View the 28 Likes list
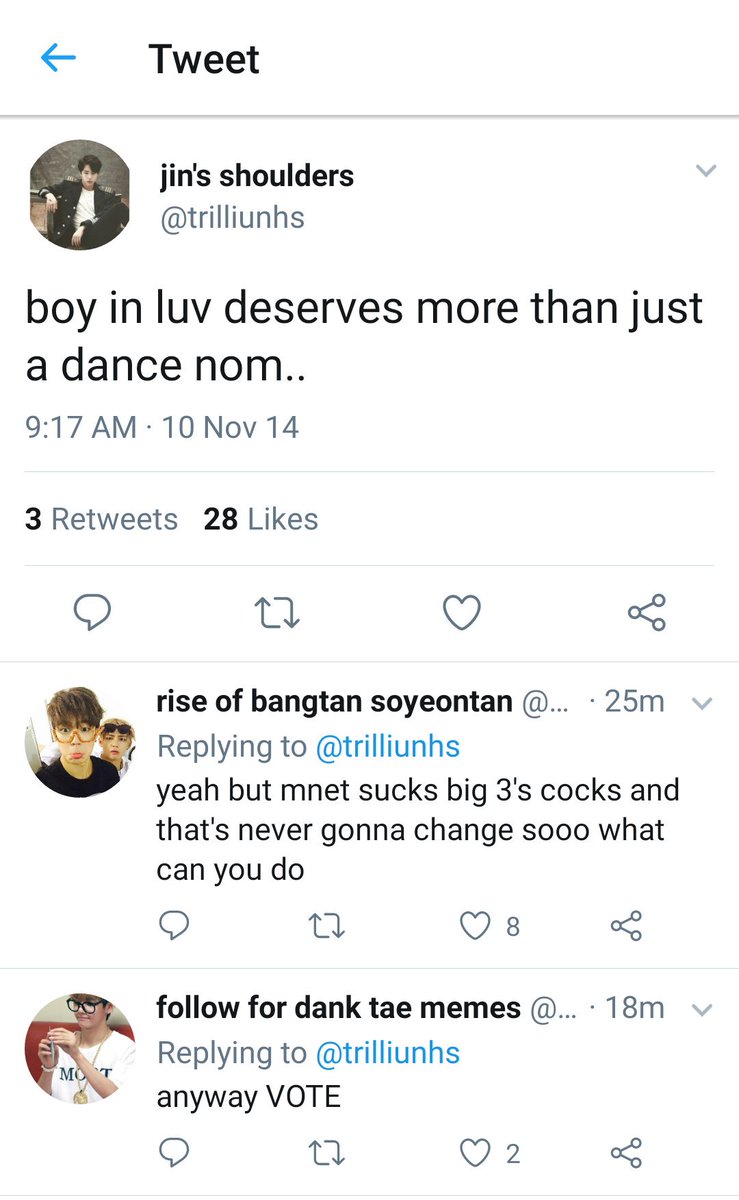The image size is (739, 1200). [261, 519]
